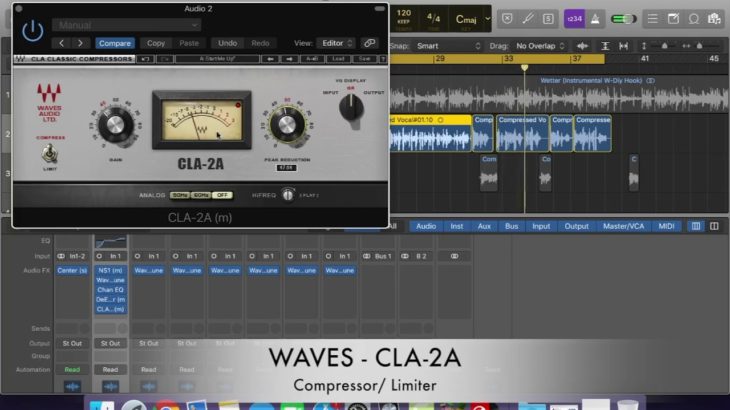The height and width of the screenshot is (410, 730).
Task: Click the CLA-2A Gain knob
Action: 115,125
